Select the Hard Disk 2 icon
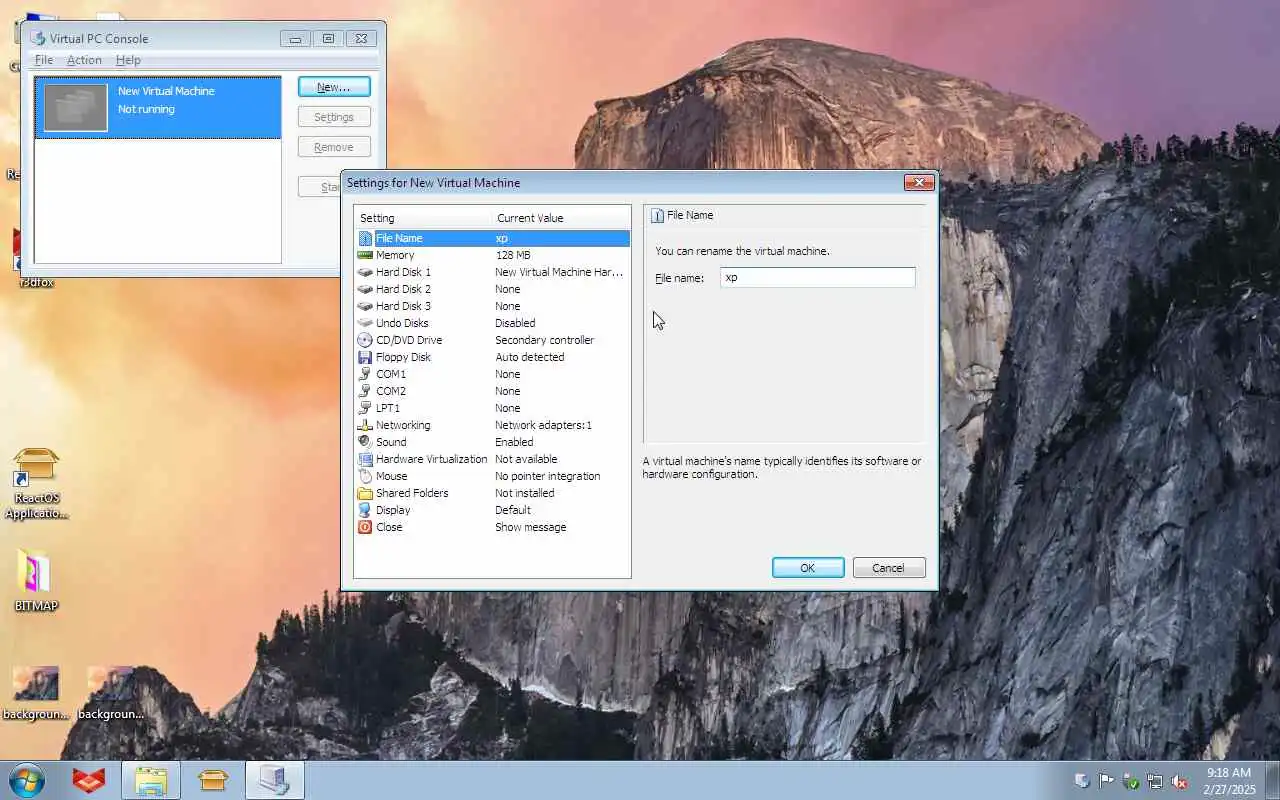This screenshot has height=800, width=1280. click(365, 289)
